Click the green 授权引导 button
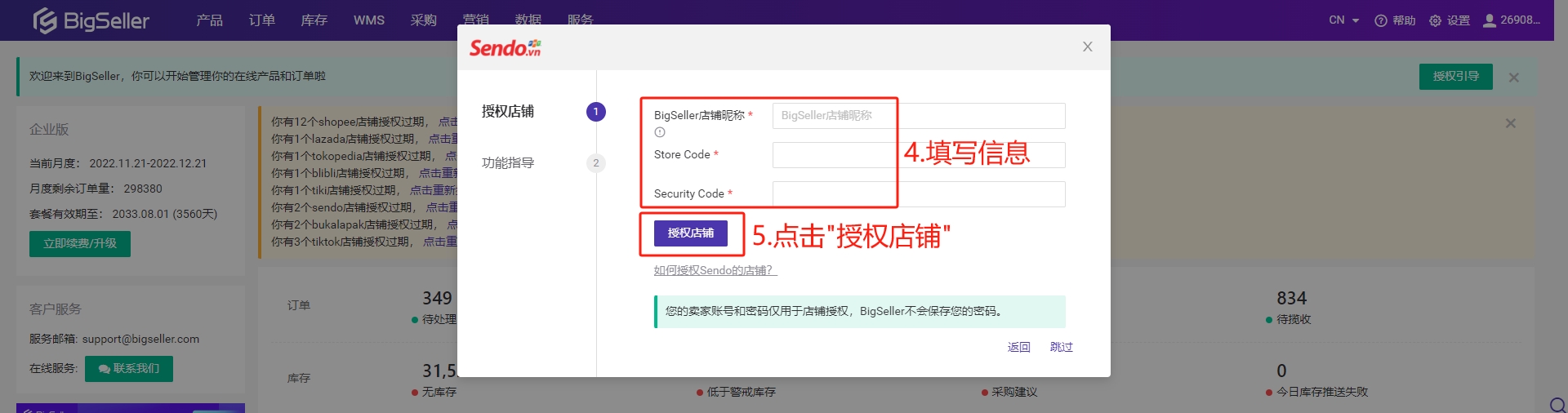 pyautogui.click(x=1455, y=76)
